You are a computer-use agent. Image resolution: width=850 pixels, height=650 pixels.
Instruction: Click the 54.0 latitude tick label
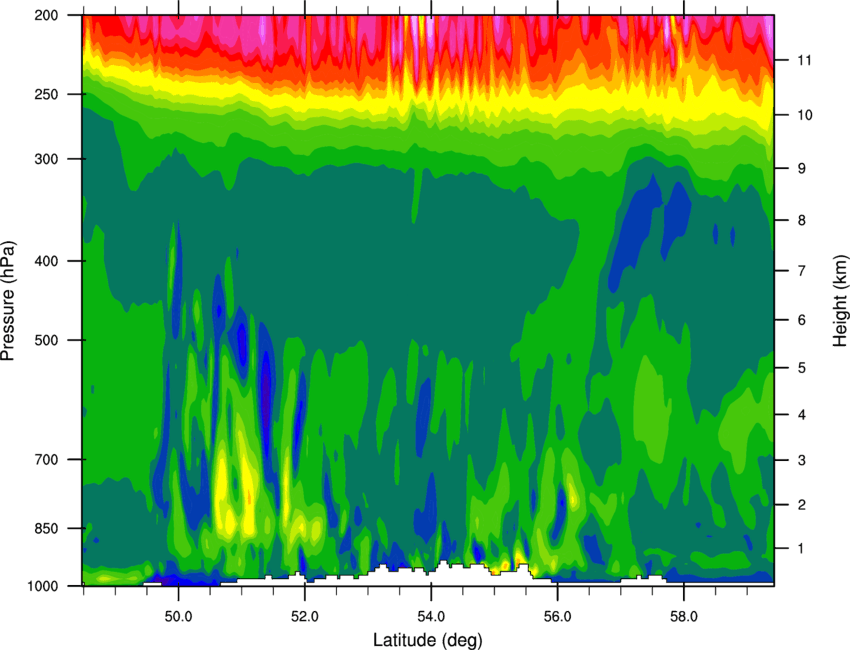tap(431, 617)
